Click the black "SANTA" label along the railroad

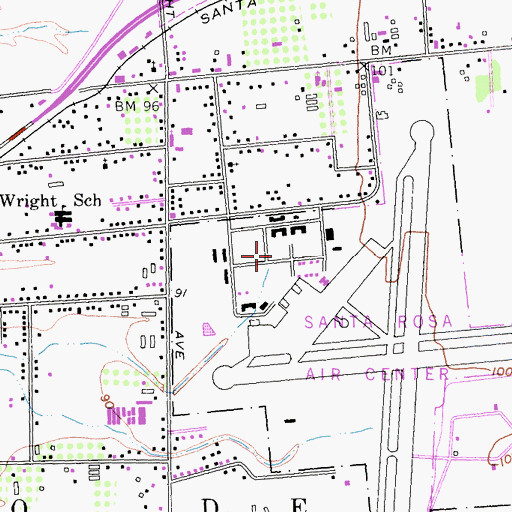(229, 12)
